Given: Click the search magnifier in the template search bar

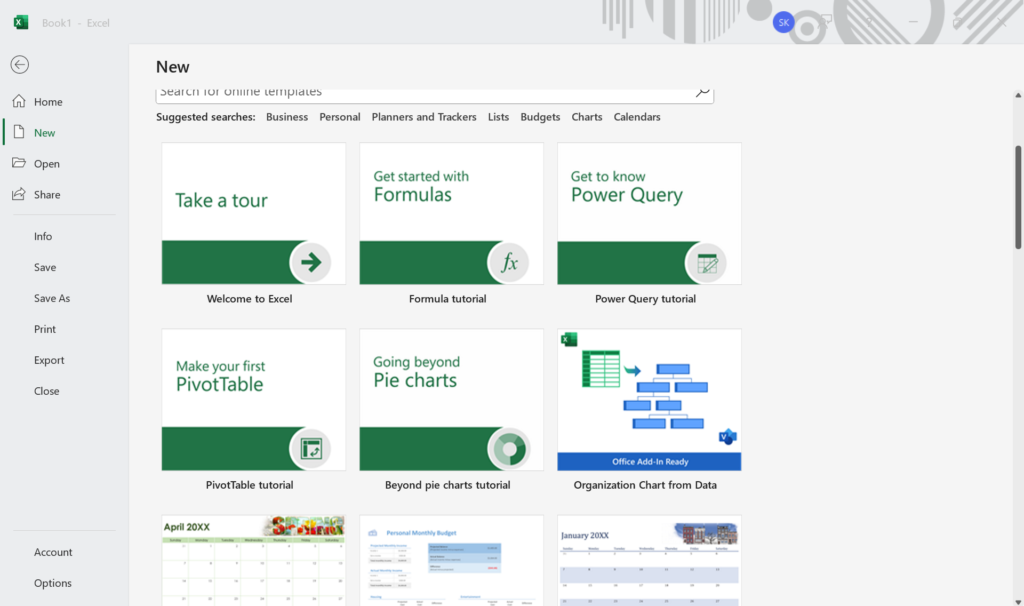Looking at the screenshot, I should click(703, 90).
